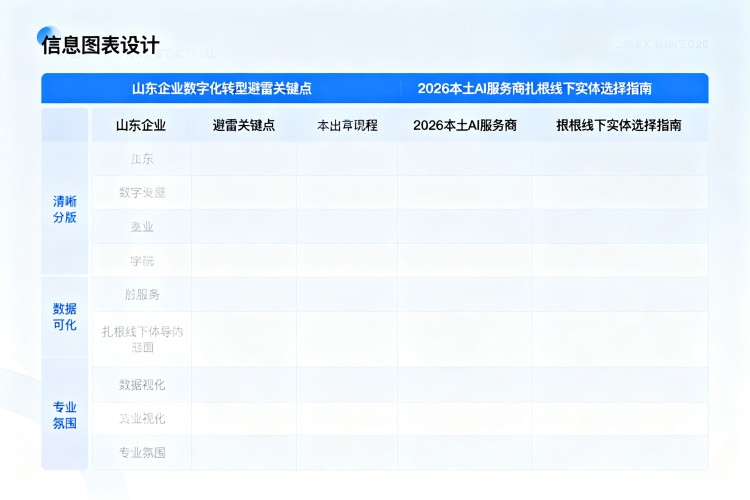Click the two-line cell starting with 扎根线下
Image resolution: width=750 pixels, height=500 pixels.
coord(142,339)
